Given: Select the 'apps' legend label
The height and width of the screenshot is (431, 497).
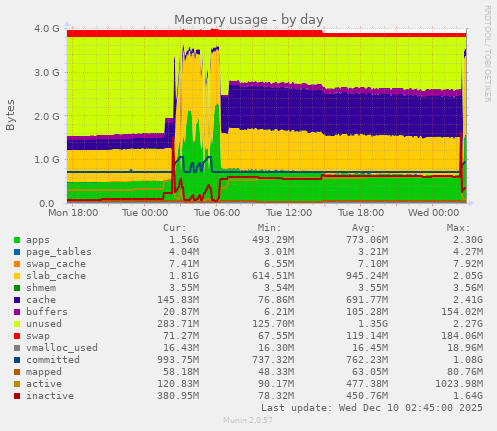Looking at the screenshot, I should pos(38,240).
